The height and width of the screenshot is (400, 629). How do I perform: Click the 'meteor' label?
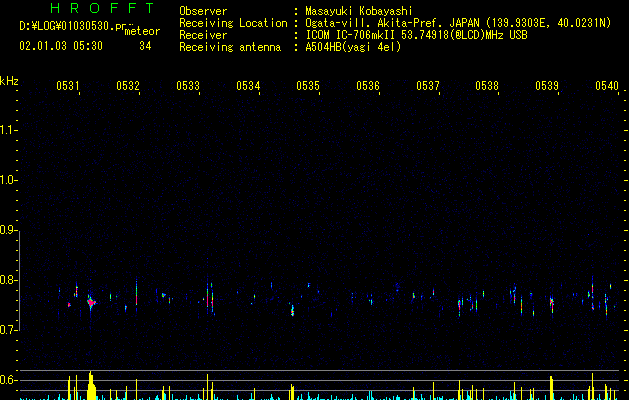pos(142,31)
